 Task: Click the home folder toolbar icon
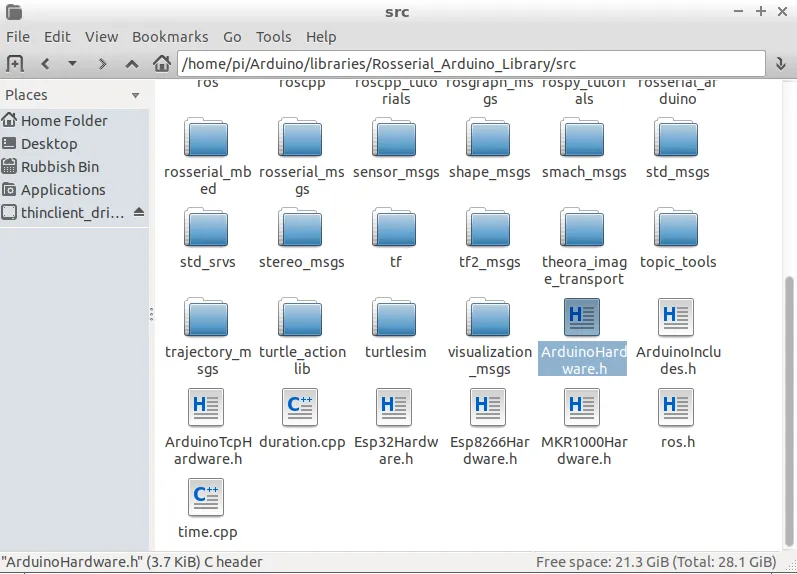[x=161, y=63]
